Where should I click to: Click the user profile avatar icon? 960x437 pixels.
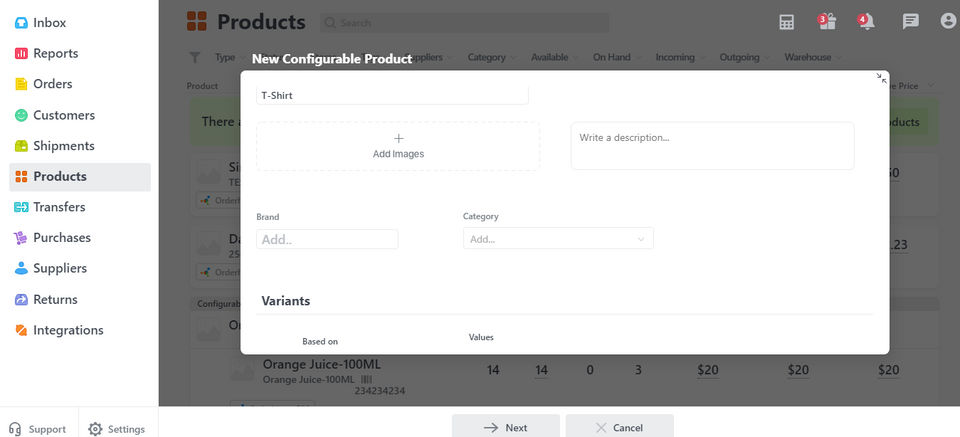coord(948,21)
